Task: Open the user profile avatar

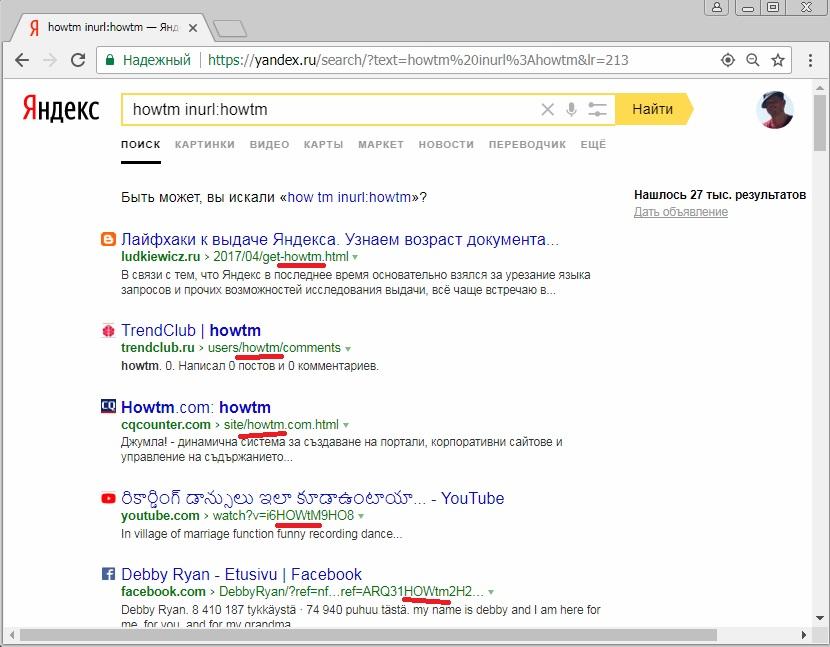Action: click(775, 110)
